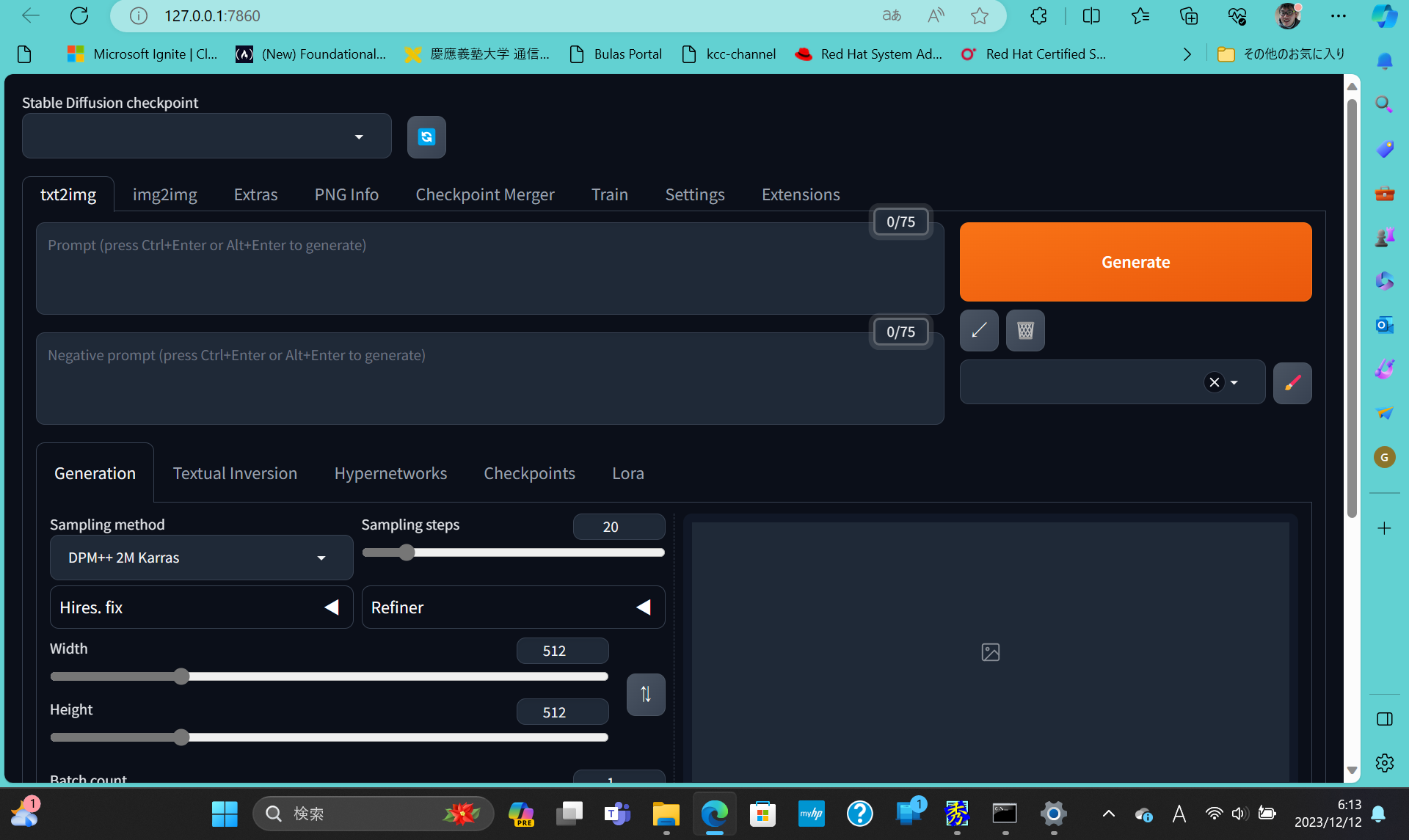Click the image placeholder icon in the output panel
Image resolution: width=1409 pixels, height=840 pixels.
click(x=990, y=651)
